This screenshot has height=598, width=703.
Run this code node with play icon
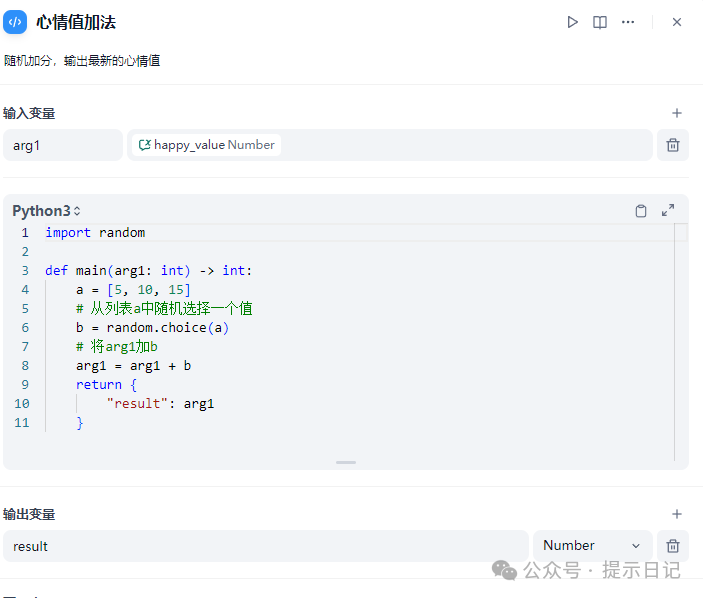572,22
